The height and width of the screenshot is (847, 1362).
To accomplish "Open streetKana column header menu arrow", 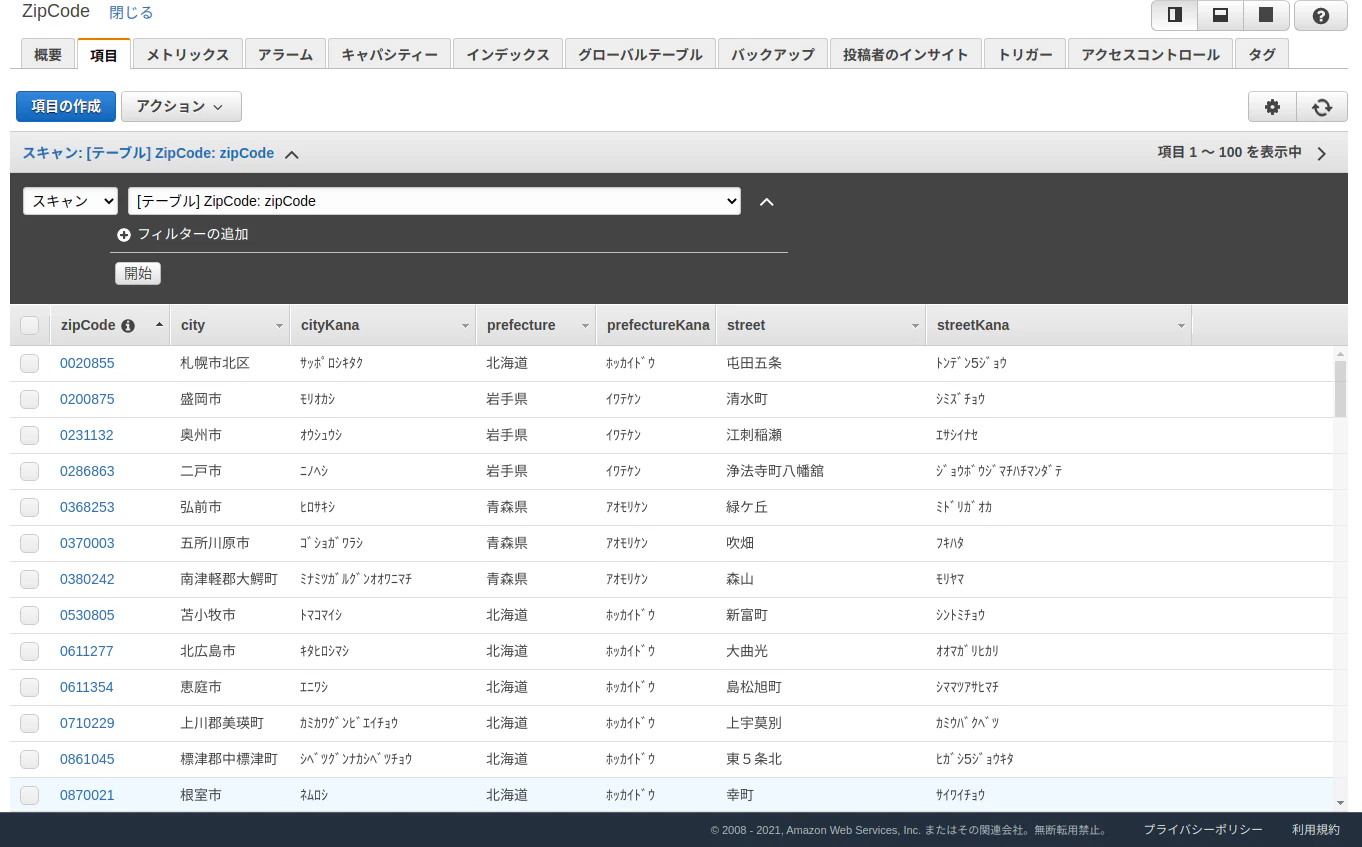I will click(x=1181, y=326).
